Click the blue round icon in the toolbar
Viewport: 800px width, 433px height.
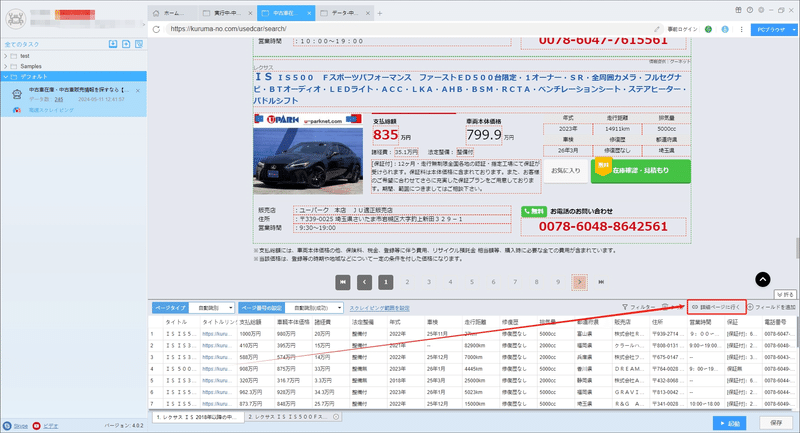(x=724, y=29)
